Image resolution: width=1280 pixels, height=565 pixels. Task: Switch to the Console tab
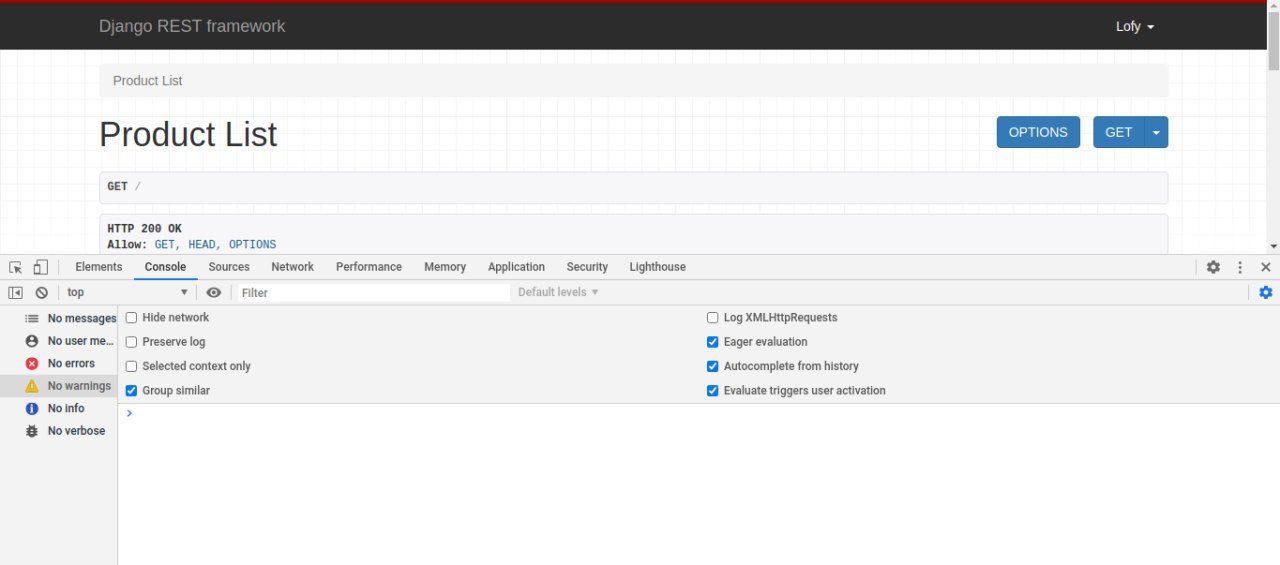[165, 267]
